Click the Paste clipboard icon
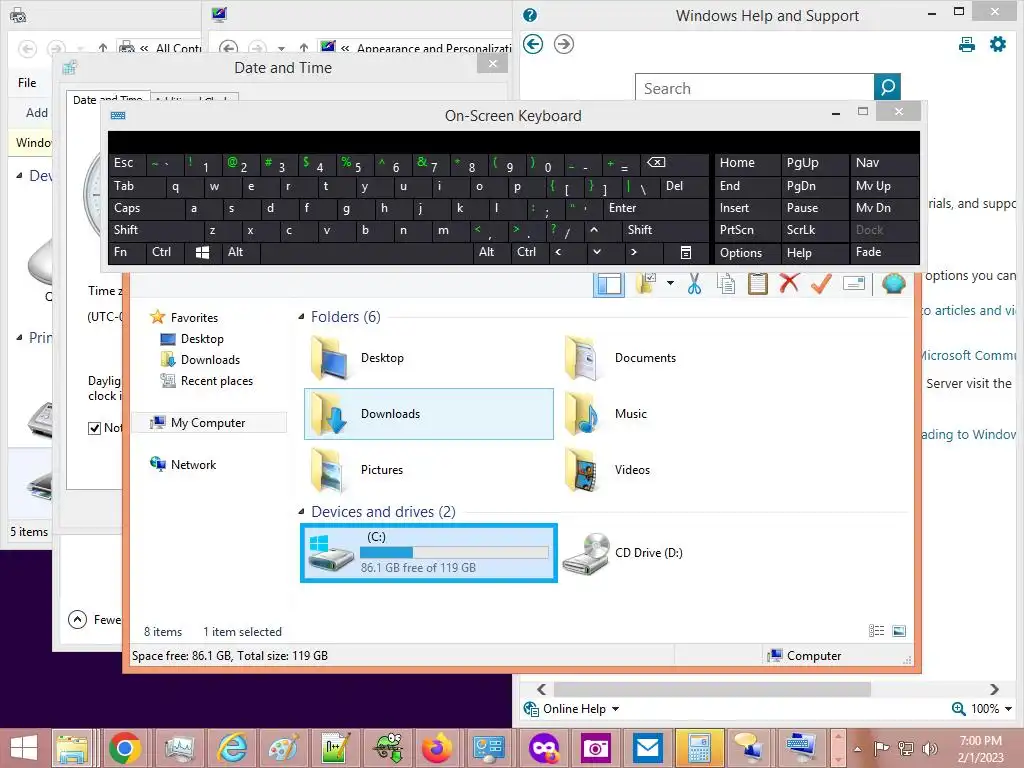Viewport: 1024px width, 768px height. tap(758, 283)
